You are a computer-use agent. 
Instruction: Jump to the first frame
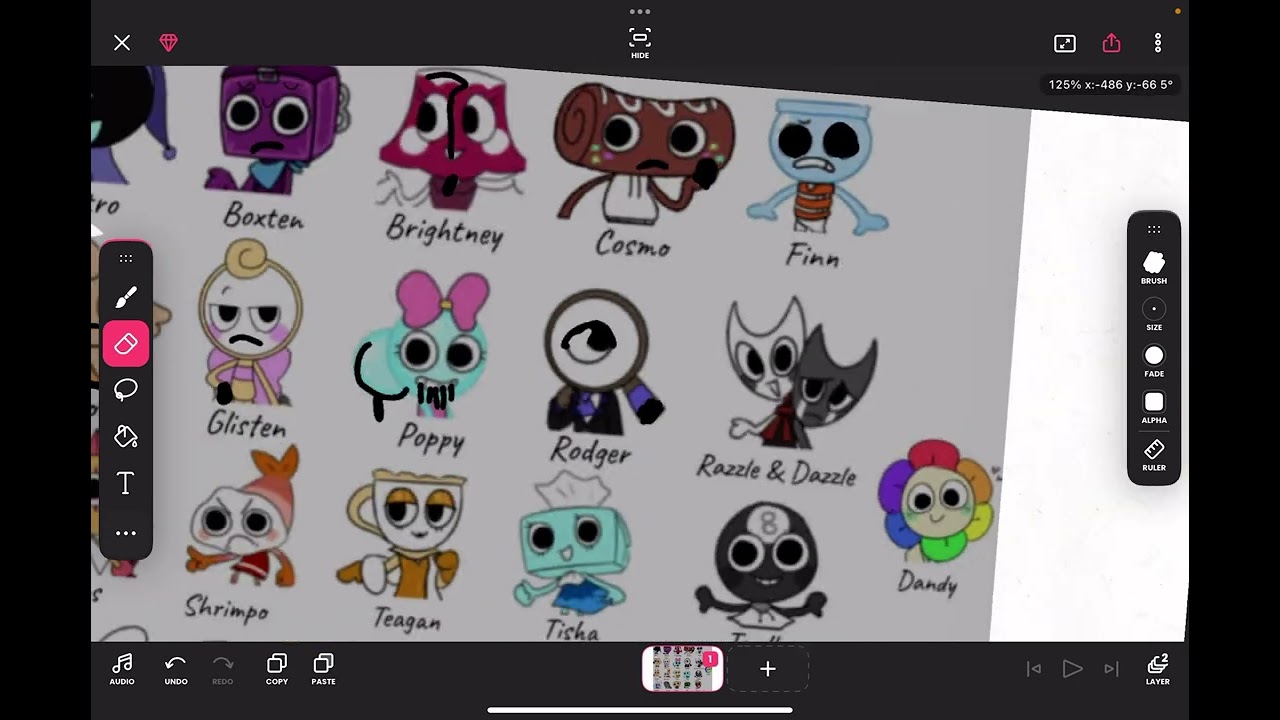point(1035,669)
